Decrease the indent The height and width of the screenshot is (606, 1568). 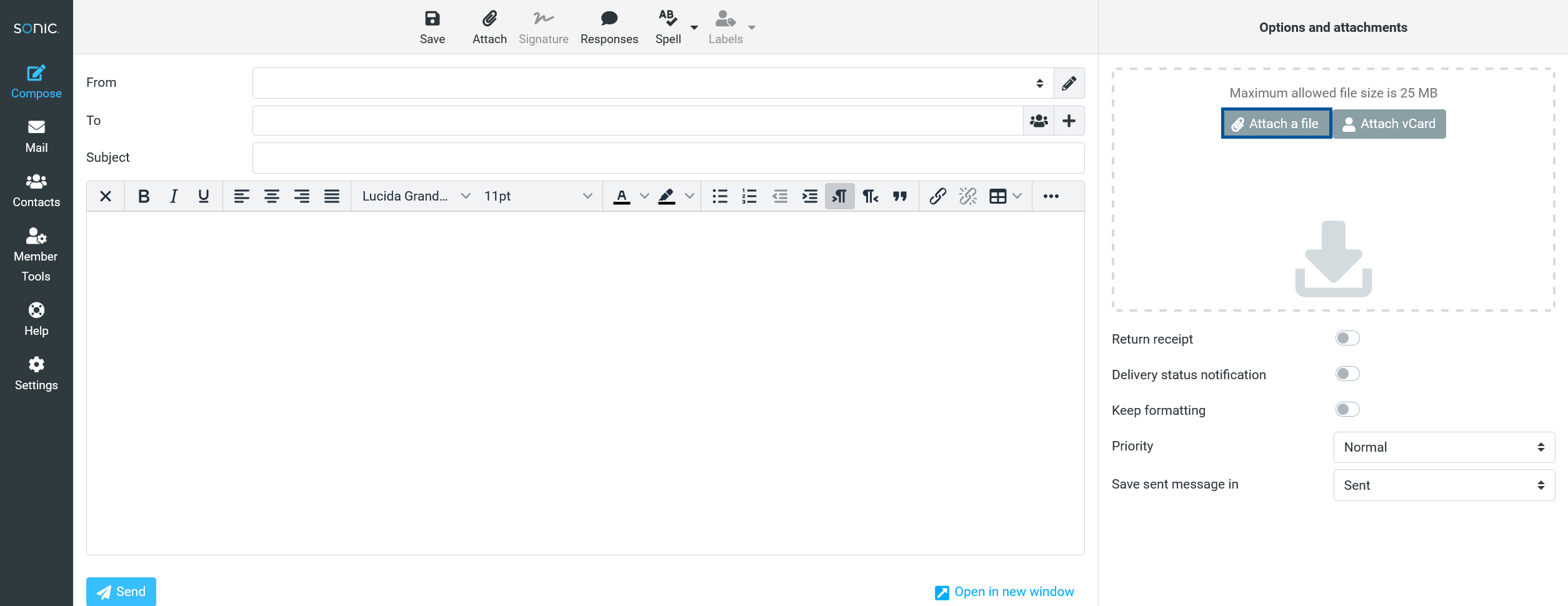point(780,196)
